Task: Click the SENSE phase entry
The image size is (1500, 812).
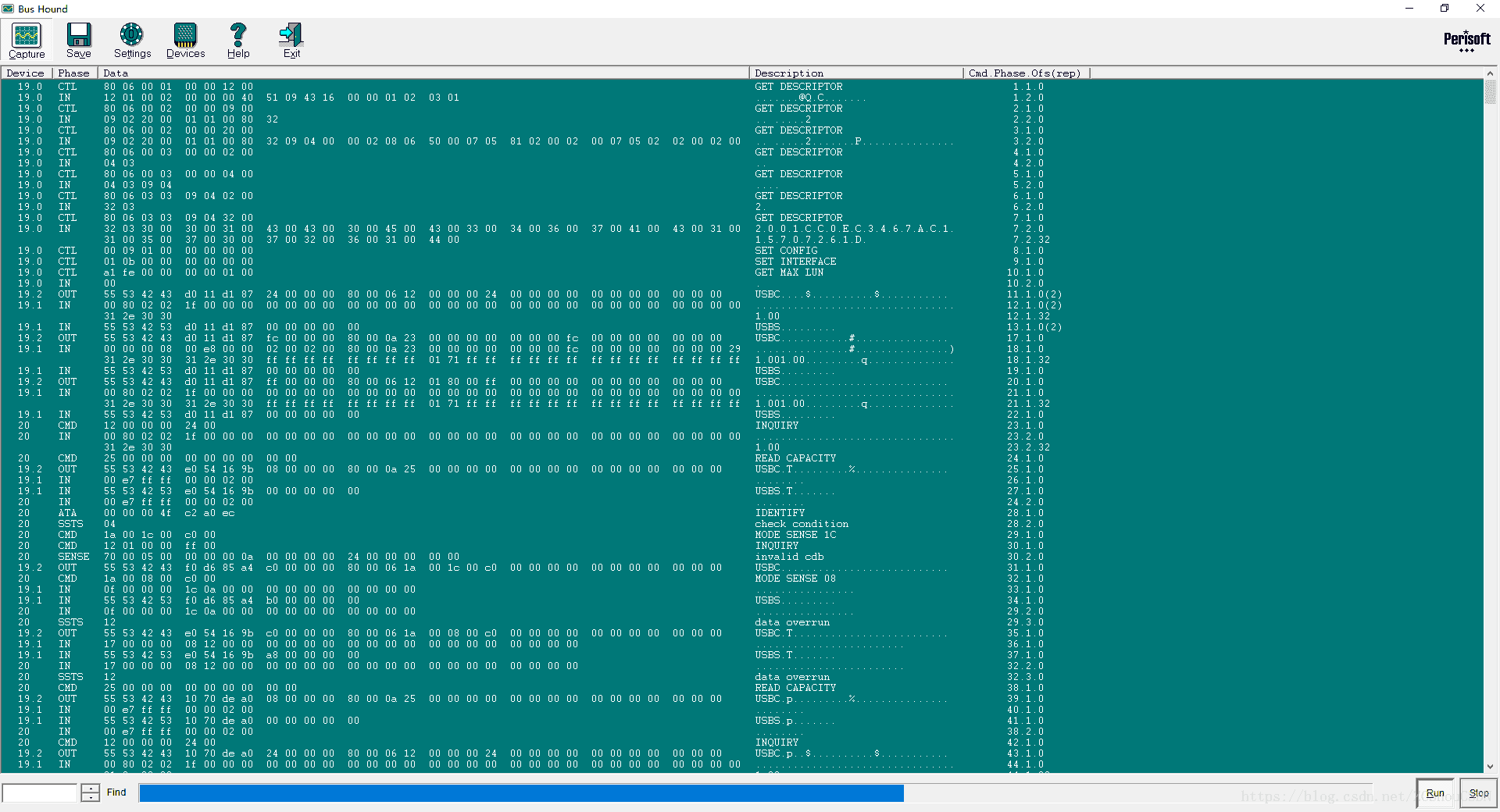Action: pos(73,557)
